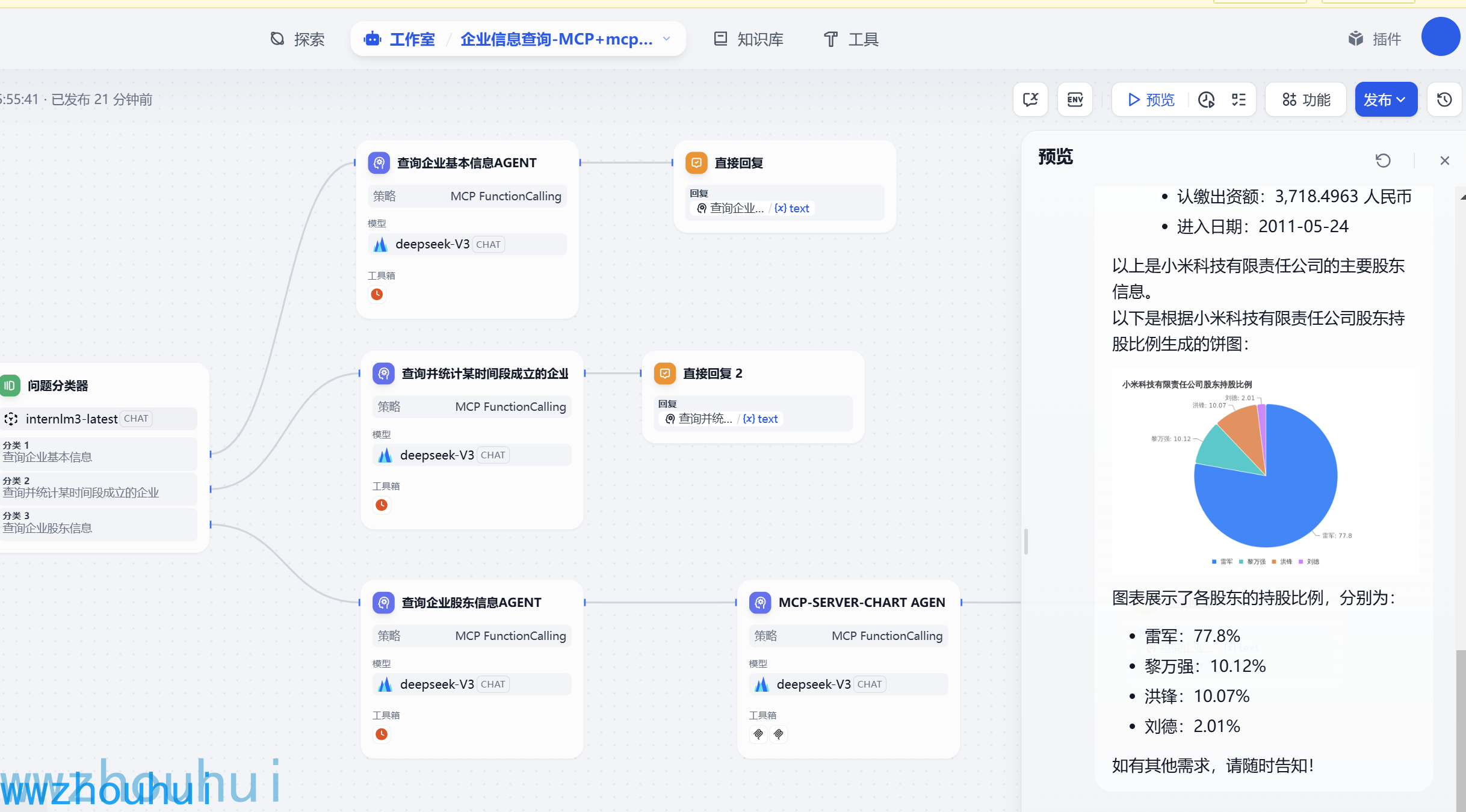Open the checklist icon in toolbar
Screen dimensions: 1466x812
pyautogui.click(x=1239, y=99)
